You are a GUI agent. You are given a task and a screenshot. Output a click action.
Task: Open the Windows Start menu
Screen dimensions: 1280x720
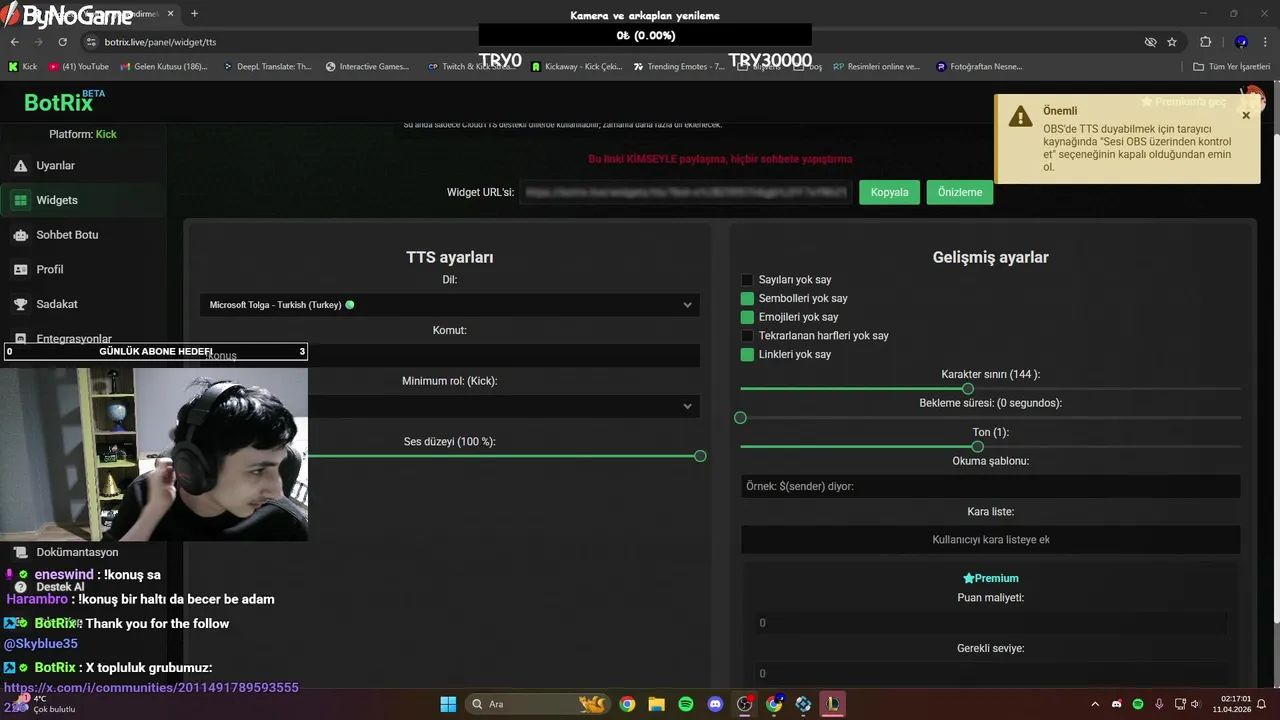coord(448,704)
